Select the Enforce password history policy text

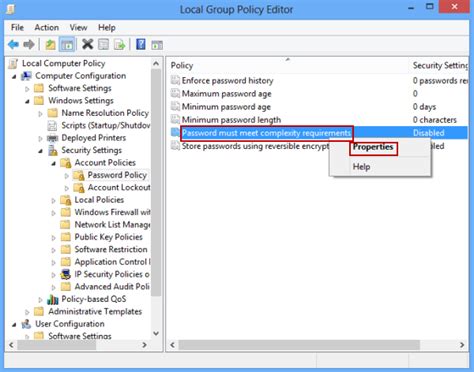227,80
